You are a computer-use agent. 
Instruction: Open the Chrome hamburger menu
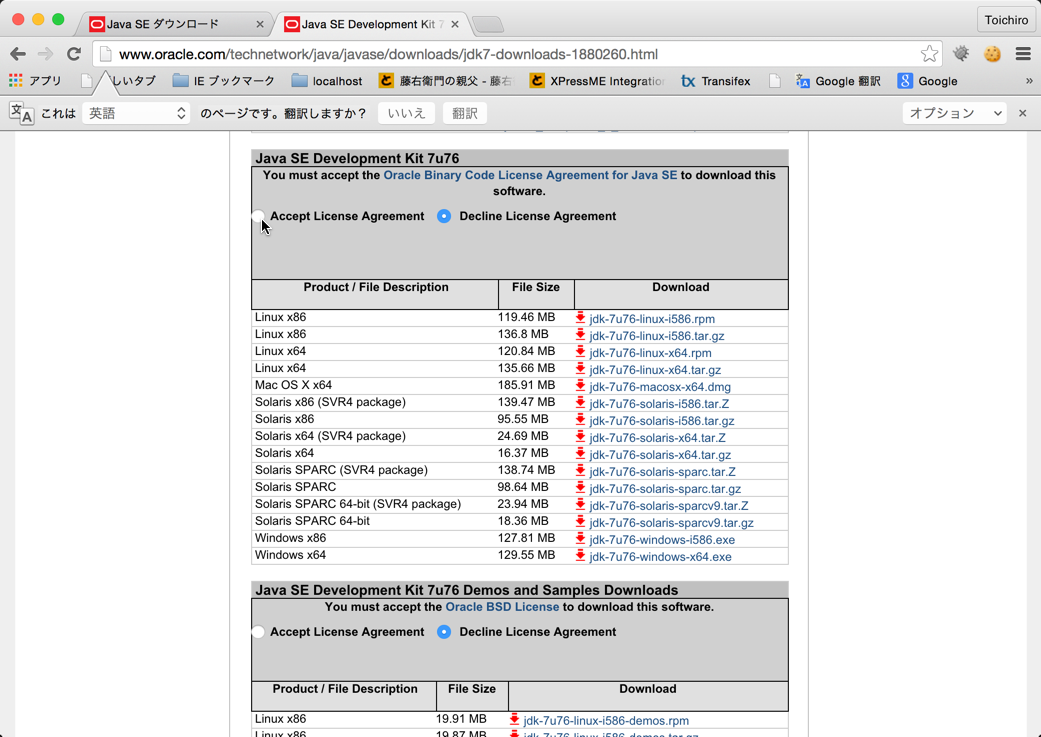[x=1023, y=54]
